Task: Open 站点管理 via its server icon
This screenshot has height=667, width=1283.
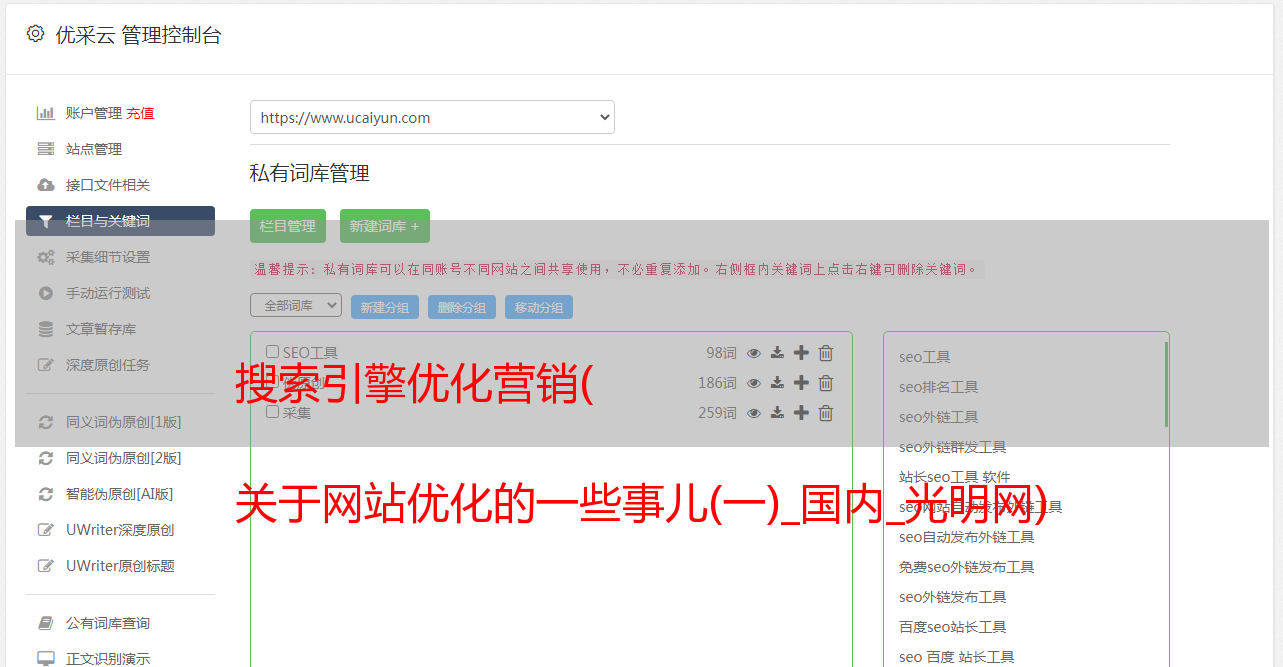Action: 46,149
